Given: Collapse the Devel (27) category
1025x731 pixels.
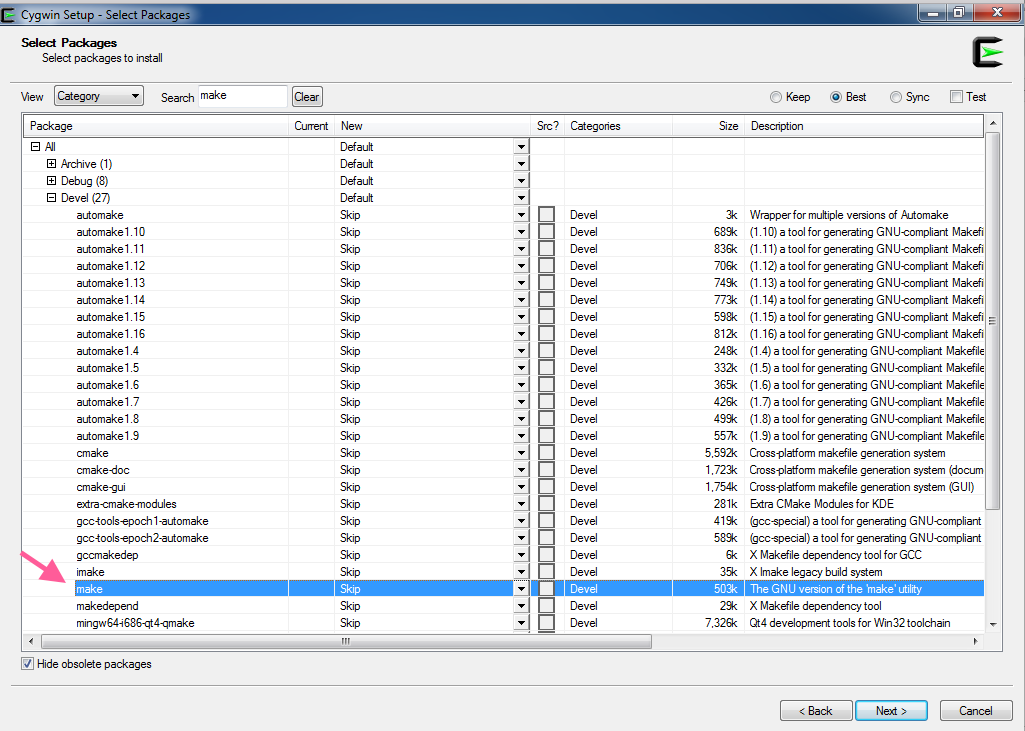Looking at the screenshot, I should click(x=52, y=197).
